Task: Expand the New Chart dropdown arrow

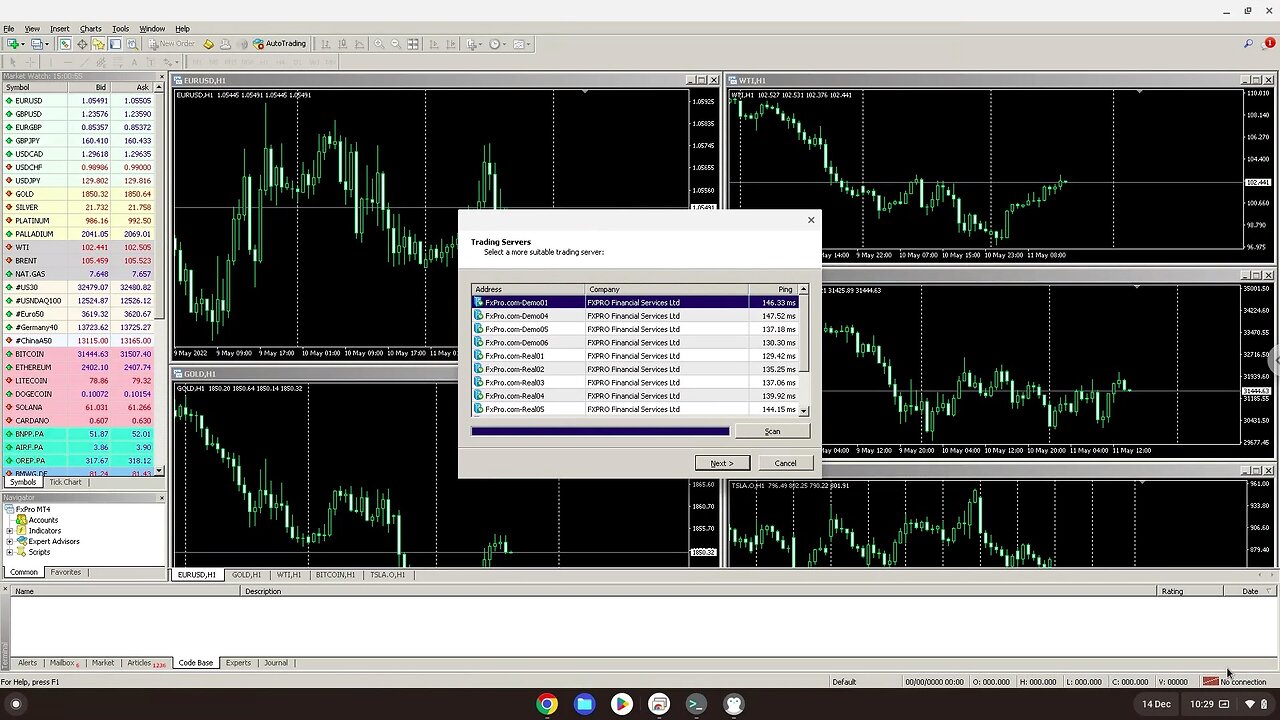Action: coord(22,44)
